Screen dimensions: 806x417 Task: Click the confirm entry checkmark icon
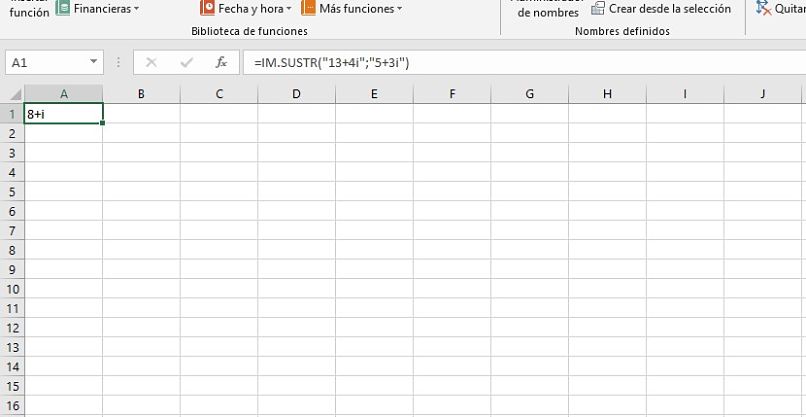pos(187,62)
